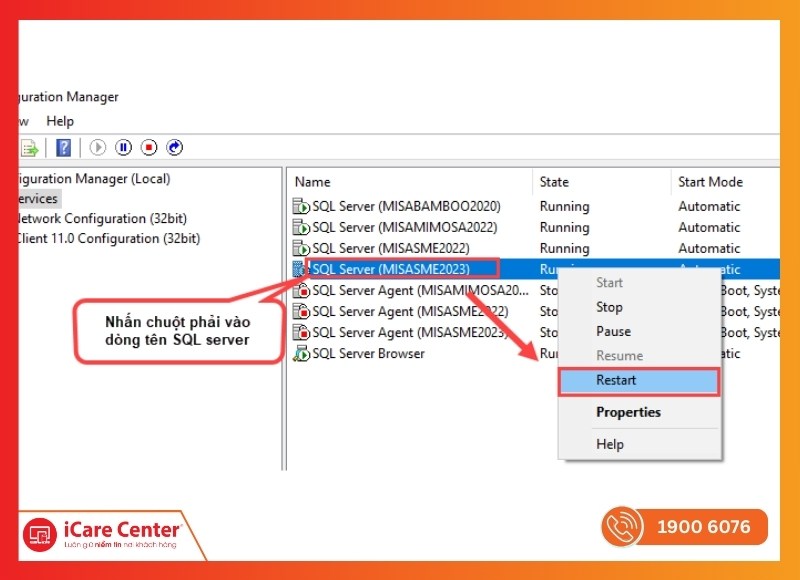Select the Configuration Manager (Local) tree root
The image size is (800, 580).
[94, 179]
